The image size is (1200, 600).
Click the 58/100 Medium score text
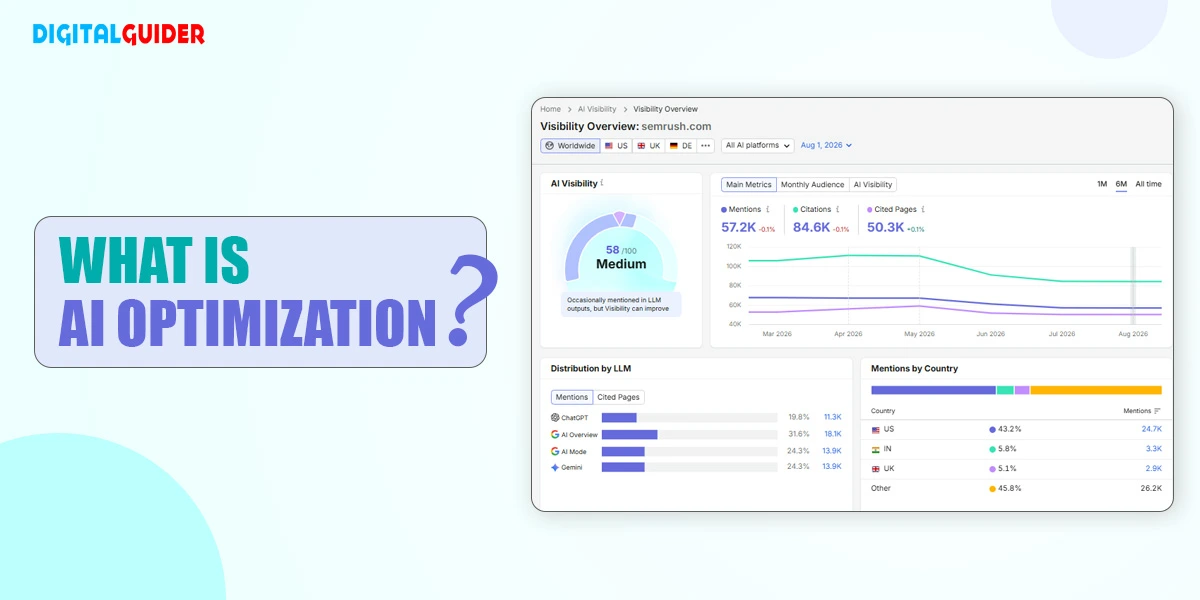[x=621, y=258]
